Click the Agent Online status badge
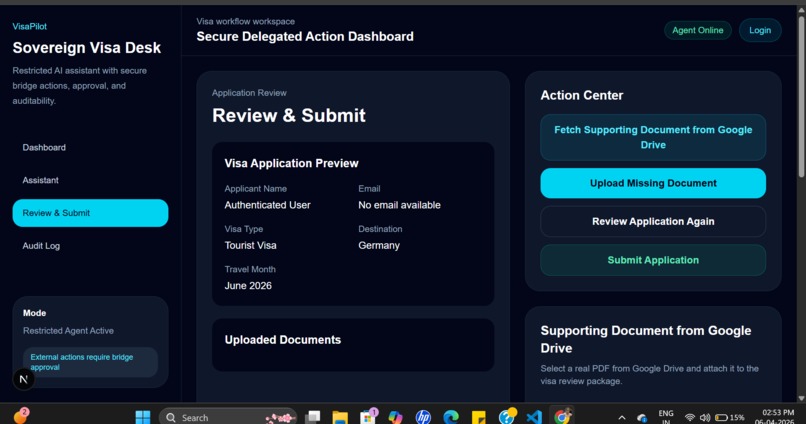 698,30
